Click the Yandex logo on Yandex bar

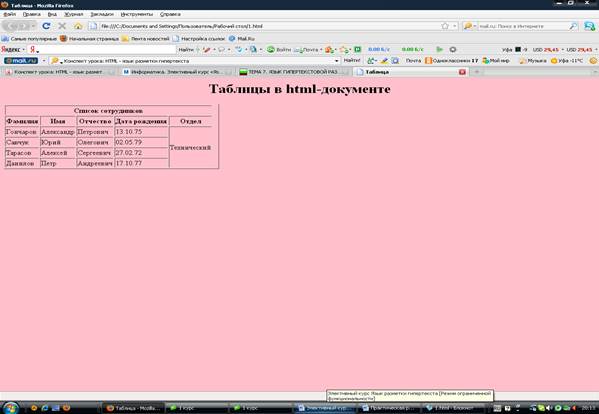(10, 50)
